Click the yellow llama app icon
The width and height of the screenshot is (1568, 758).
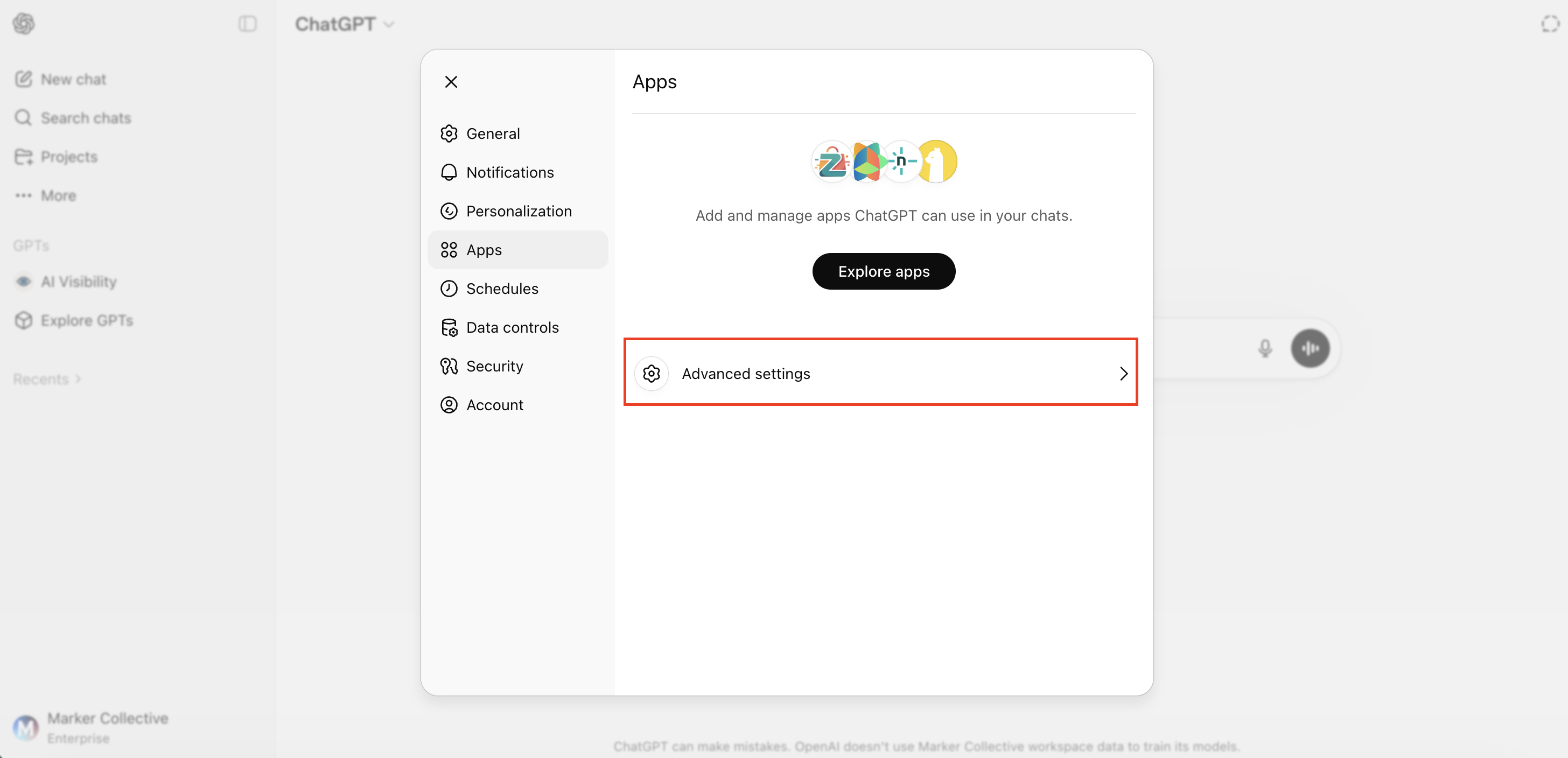tap(937, 162)
